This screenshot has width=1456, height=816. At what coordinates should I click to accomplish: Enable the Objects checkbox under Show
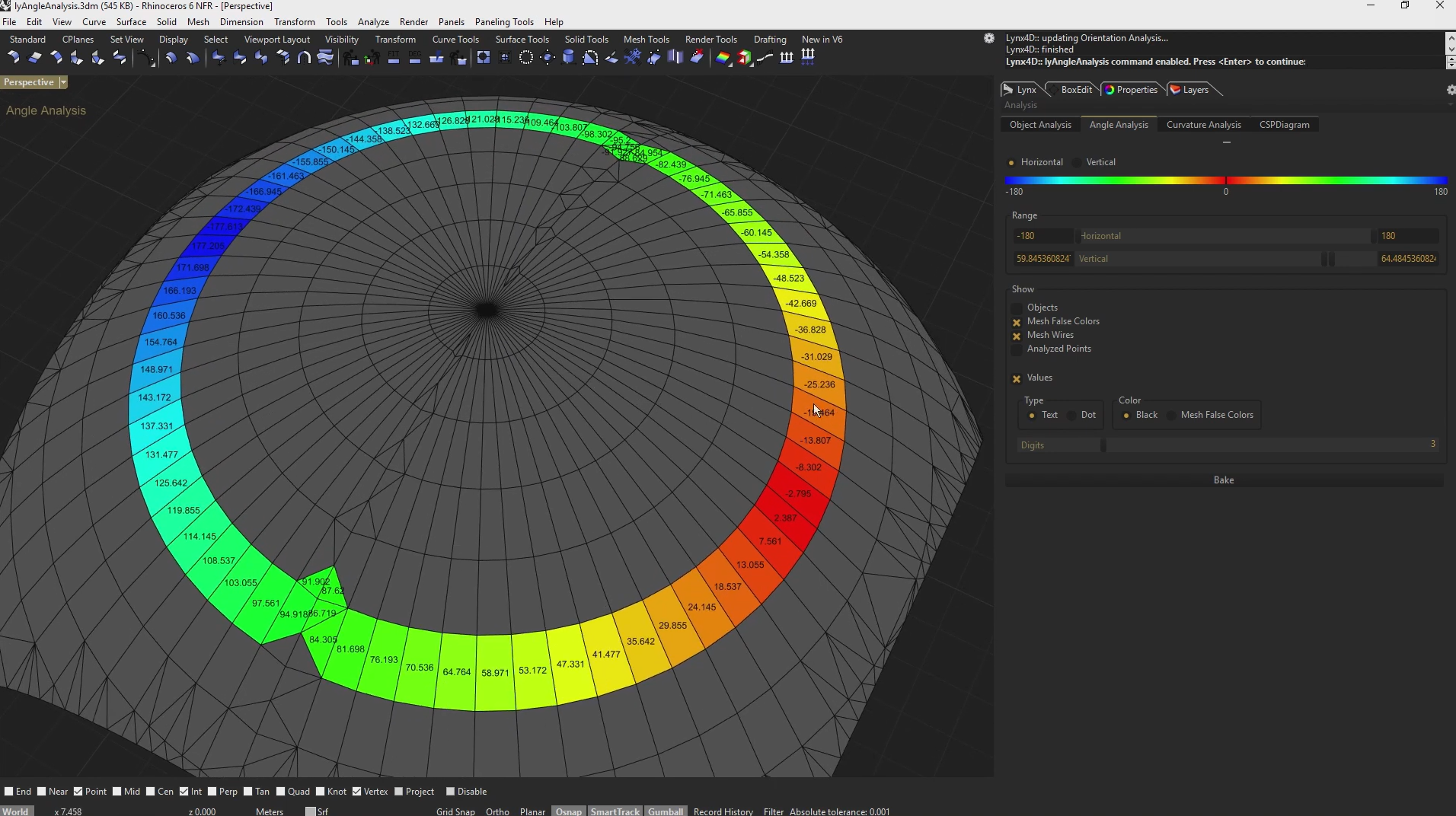pyautogui.click(x=1017, y=308)
